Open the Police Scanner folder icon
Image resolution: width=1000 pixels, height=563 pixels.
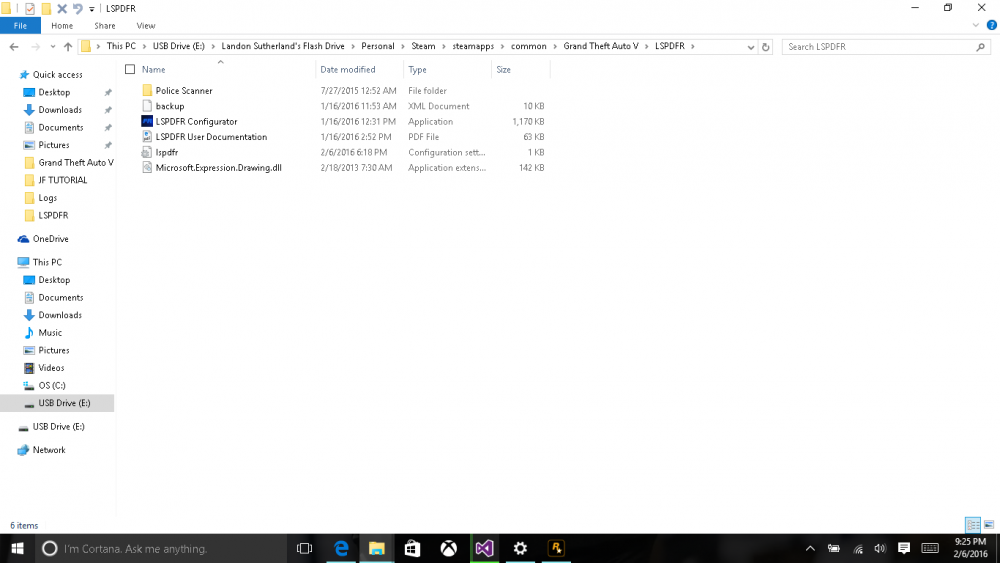click(147, 91)
